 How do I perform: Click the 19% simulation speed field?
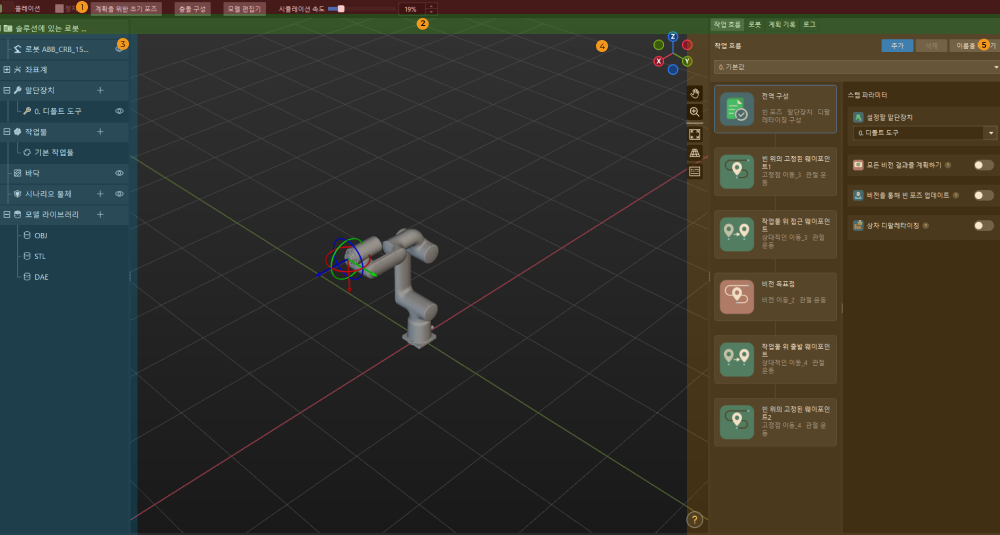[x=413, y=9]
